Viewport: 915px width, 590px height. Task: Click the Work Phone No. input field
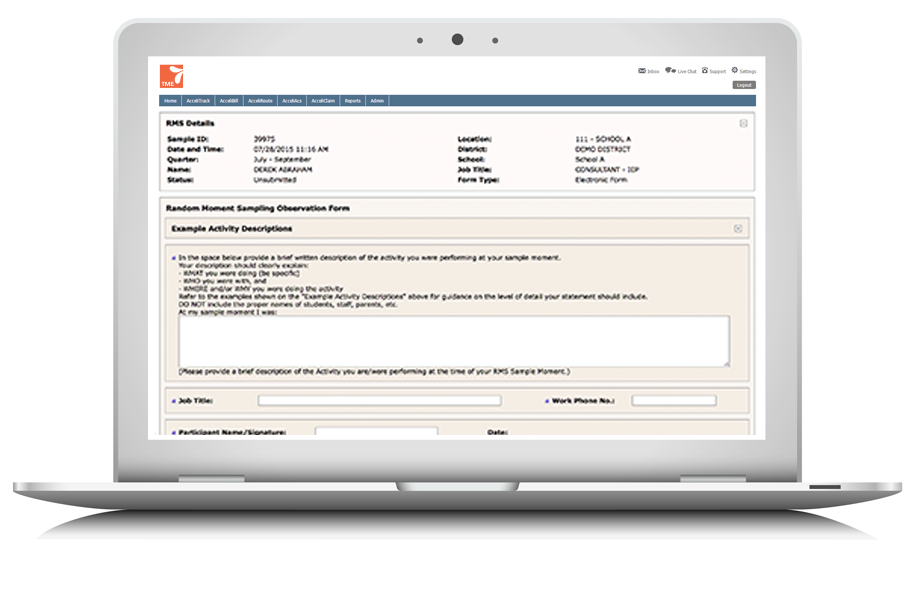[x=674, y=400]
